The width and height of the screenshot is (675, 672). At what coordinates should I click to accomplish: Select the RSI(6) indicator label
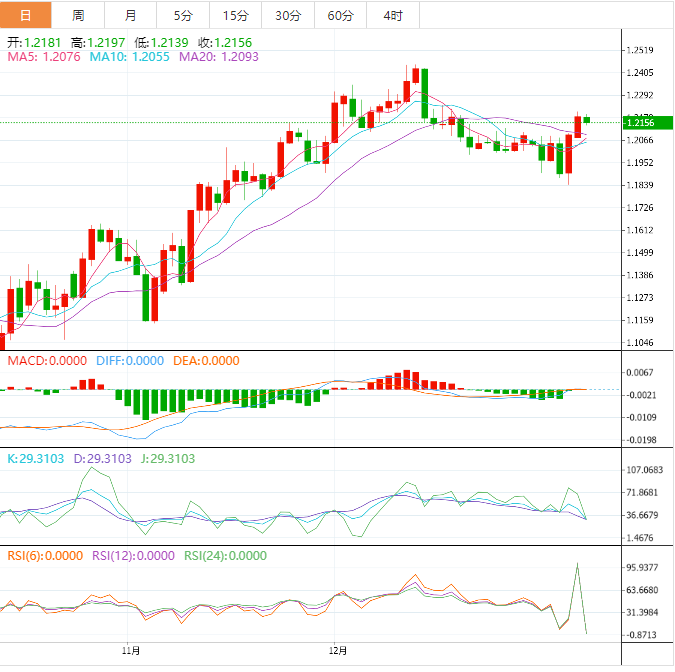click(45, 556)
